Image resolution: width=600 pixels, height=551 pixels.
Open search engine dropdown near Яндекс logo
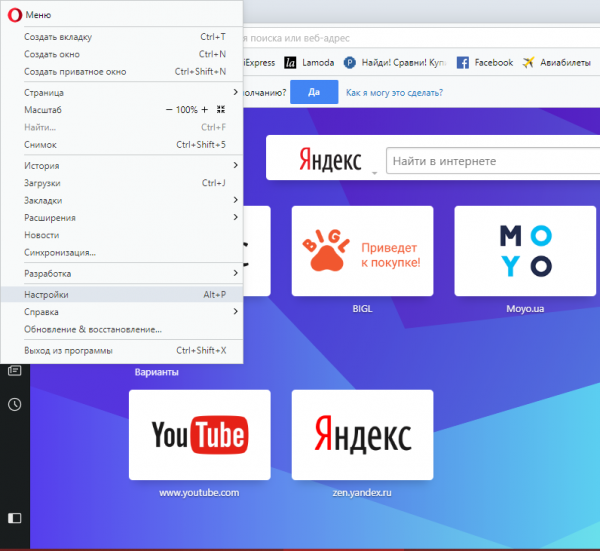(x=375, y=173)
